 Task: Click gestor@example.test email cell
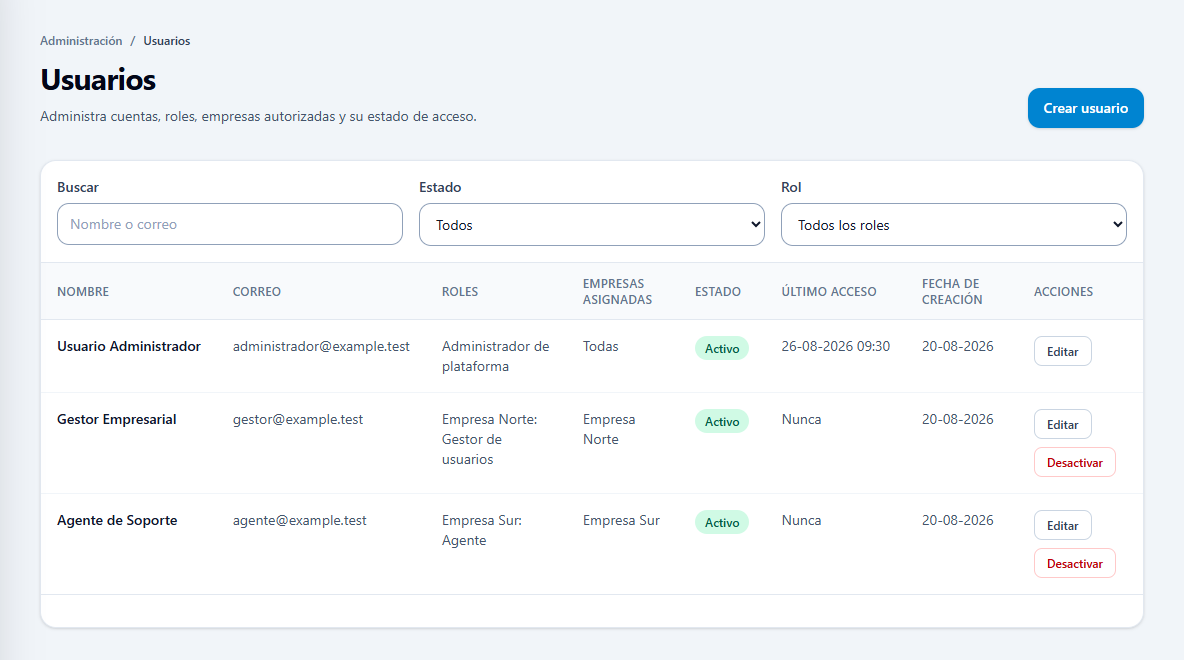[x=298, y=419]
